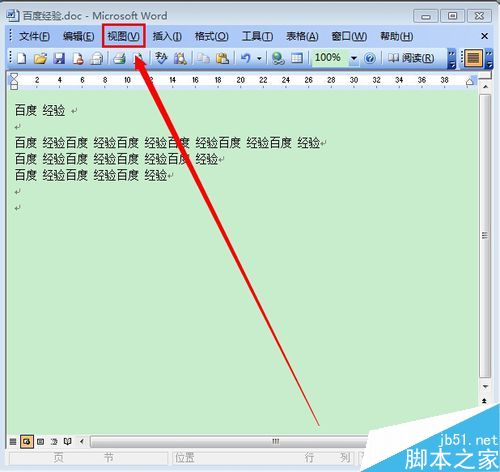Close the document with menu bar X
The image size is (500, 472).
click(x=485, y=36)
